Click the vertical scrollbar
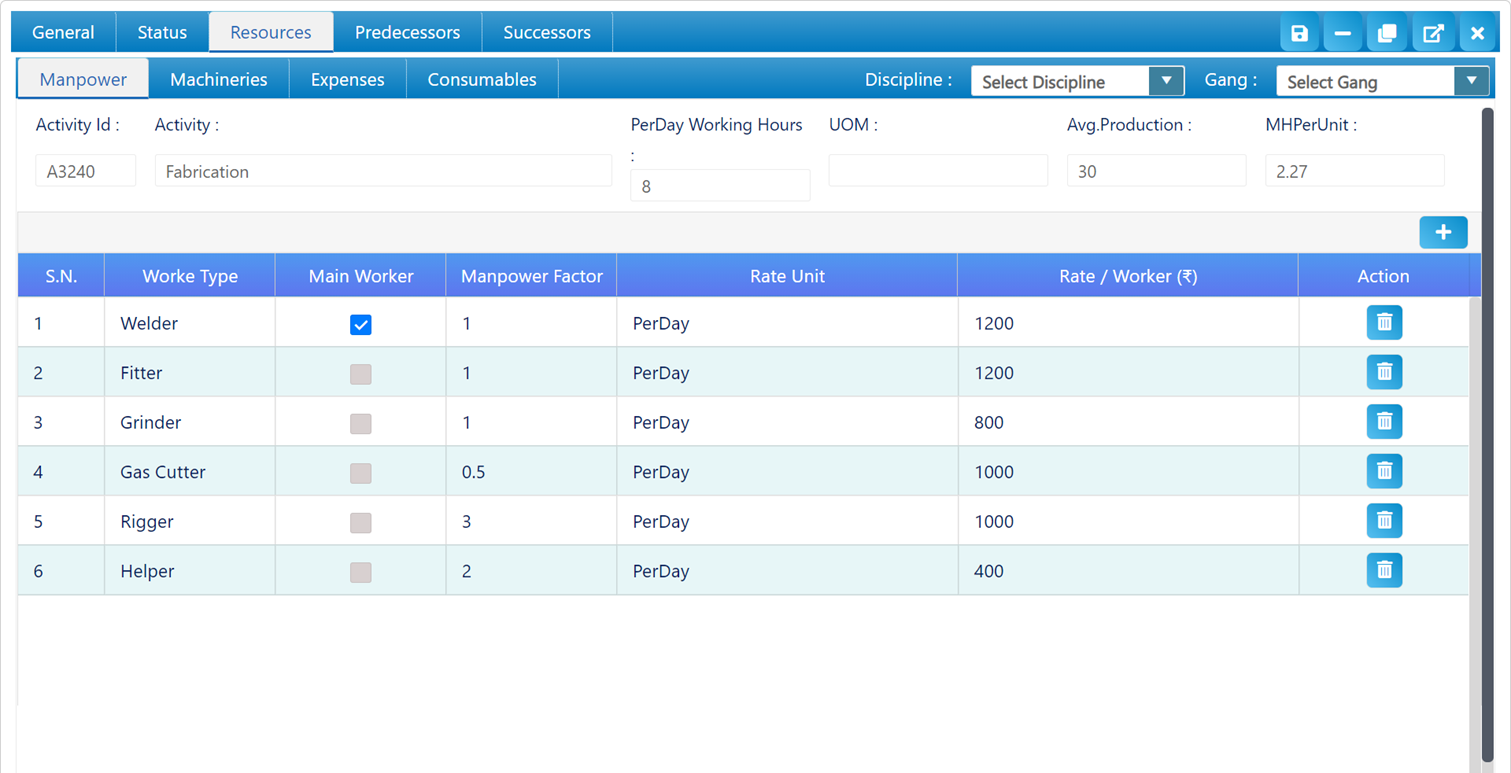Screen dimensions: 1511x773 pyautogui.click(x=1487, y=435)
